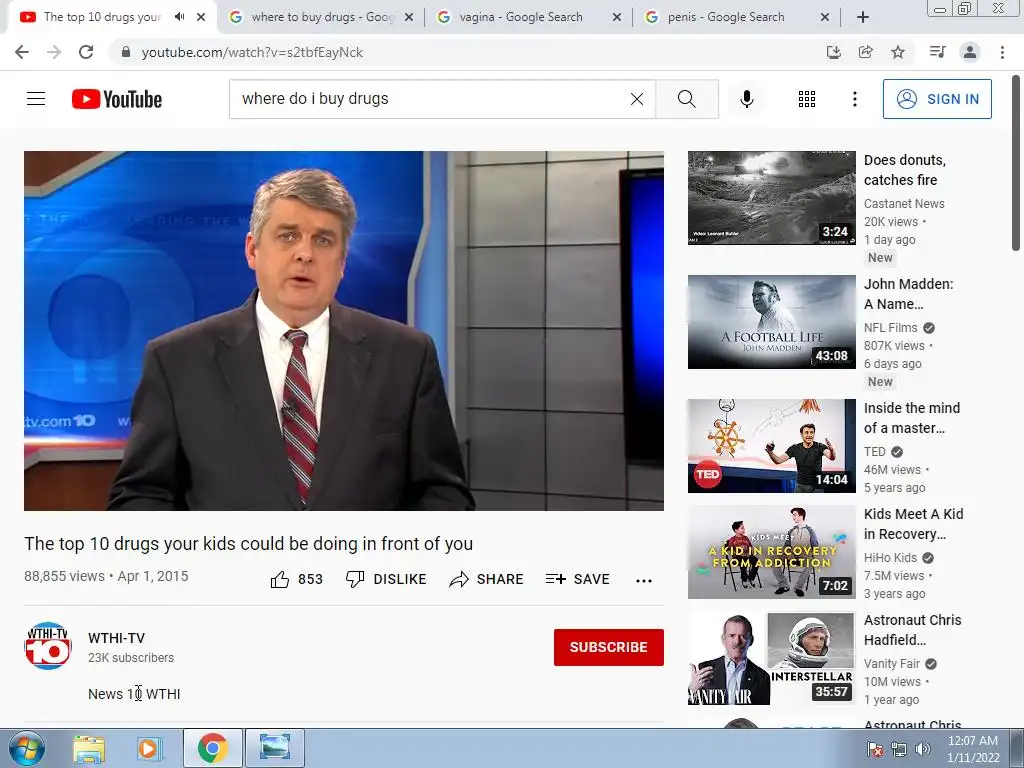
Task: Clear the search box with X icon
Action: coord(637,99)
